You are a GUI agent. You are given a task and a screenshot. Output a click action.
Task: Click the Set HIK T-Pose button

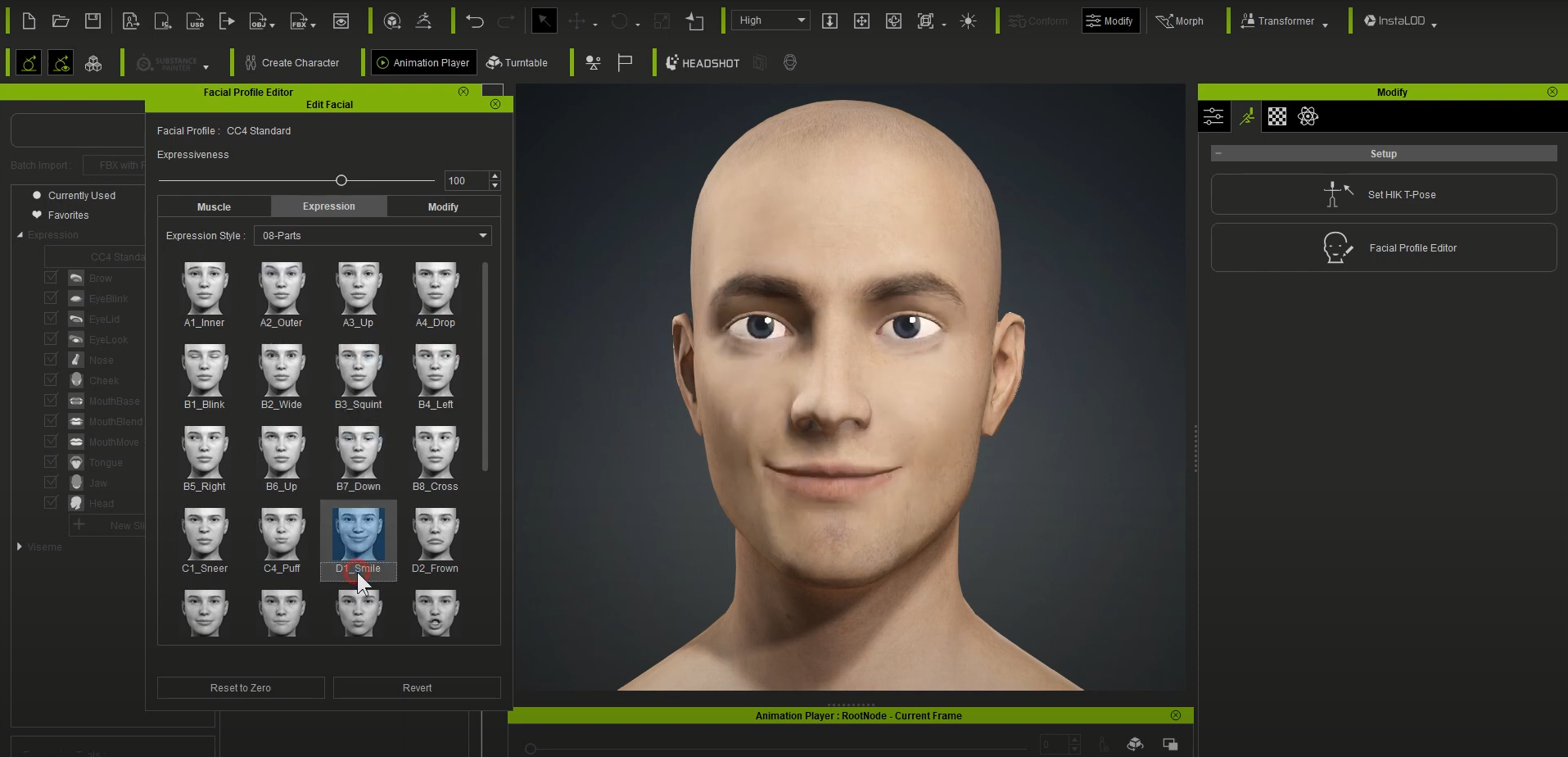[x=1384, y=194]
